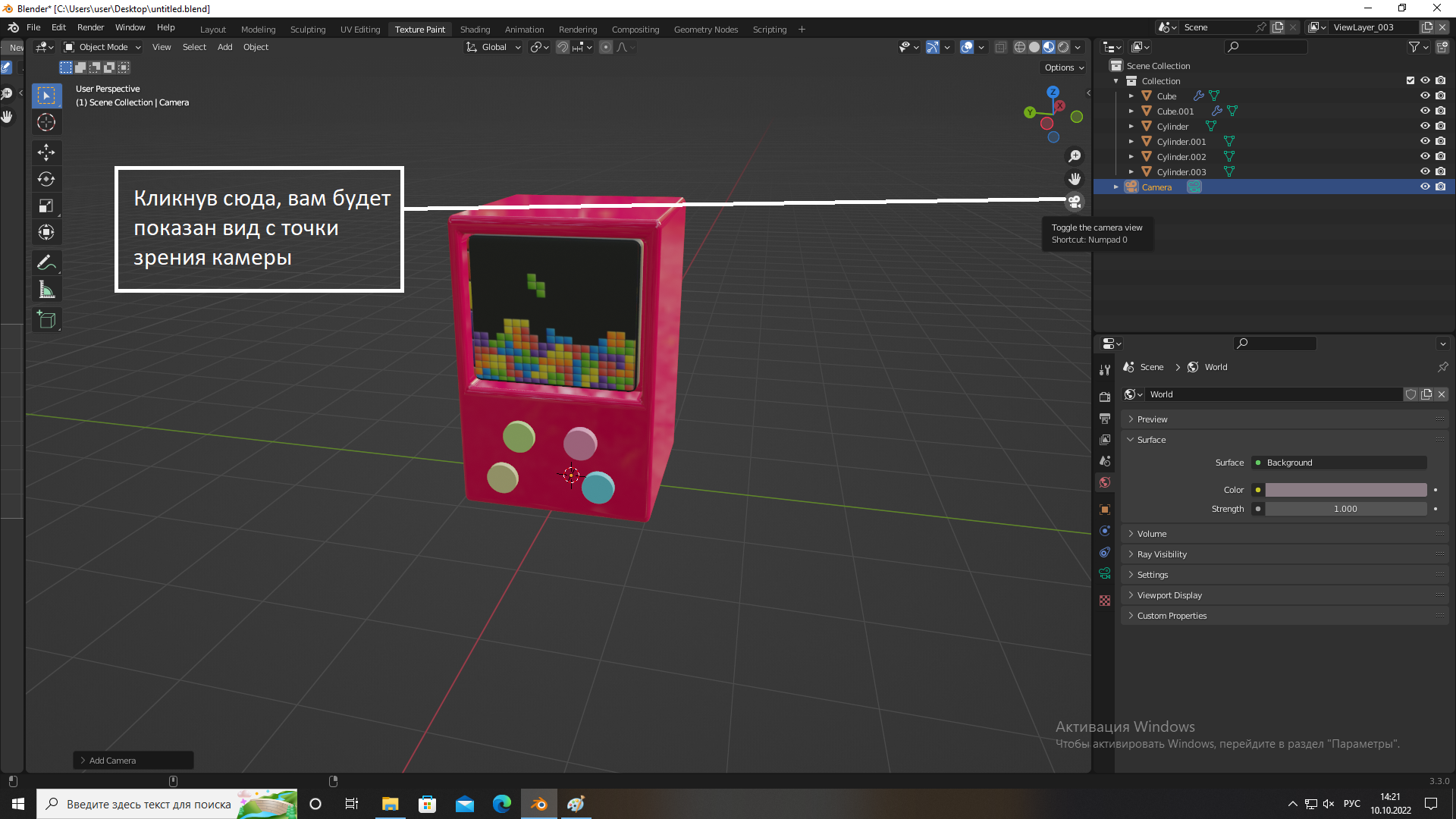Screen dimensions: 1456x819
Task: Expand the Cube tree item
Action: click(1131, 96)
